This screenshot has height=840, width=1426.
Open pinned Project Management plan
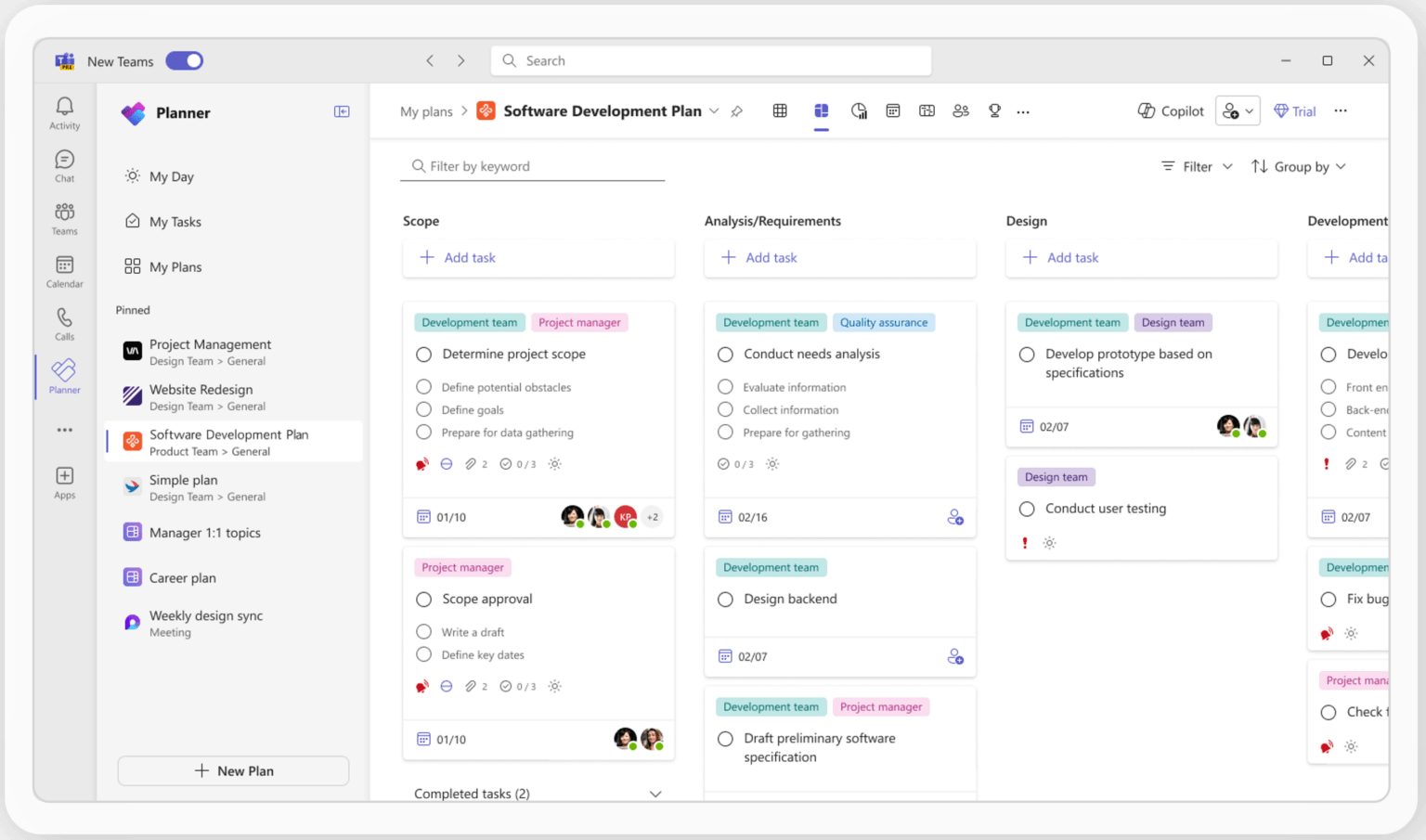coord(234,352)
